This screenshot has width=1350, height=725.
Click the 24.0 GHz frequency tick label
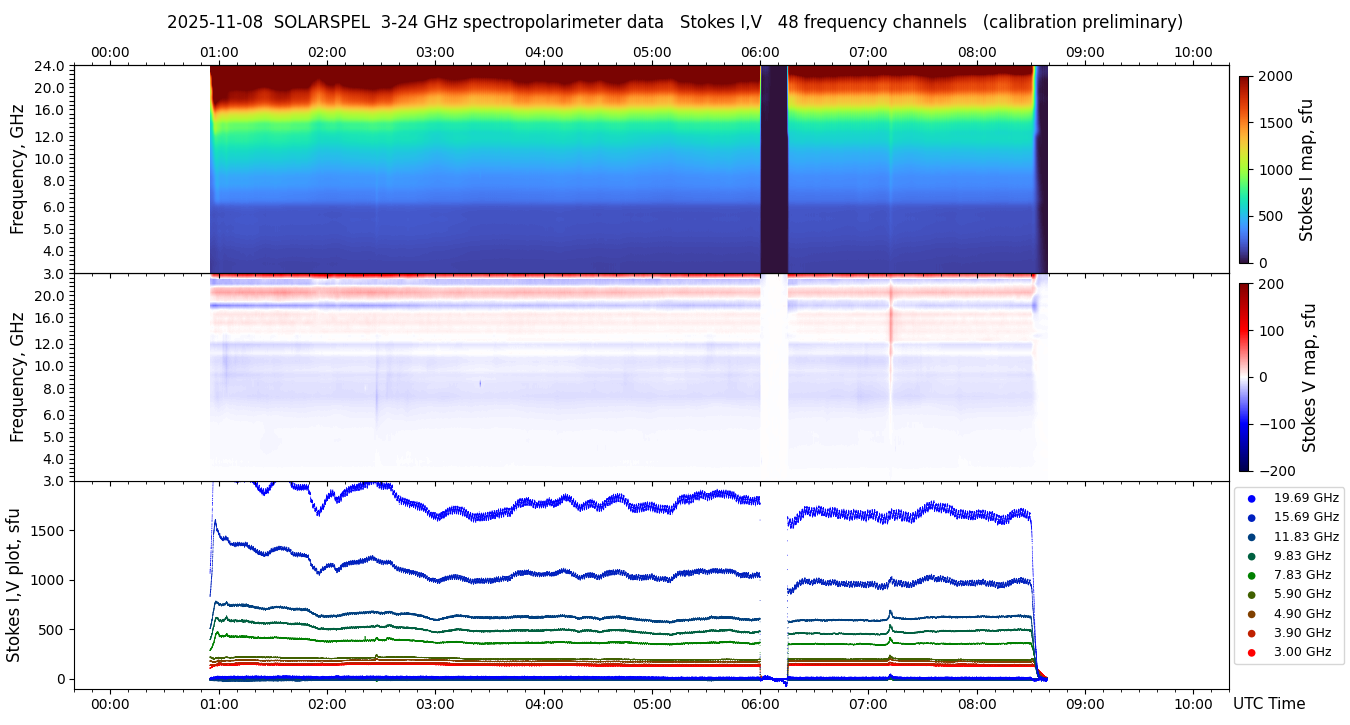click(50, 67)
